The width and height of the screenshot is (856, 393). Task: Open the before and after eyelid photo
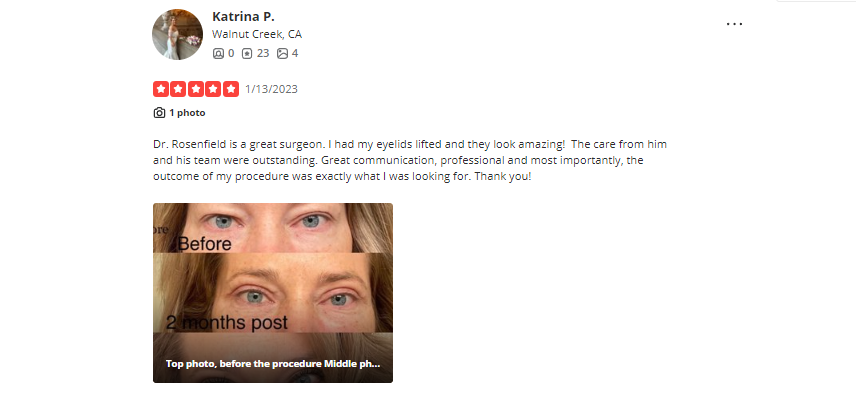pos(272,293)
